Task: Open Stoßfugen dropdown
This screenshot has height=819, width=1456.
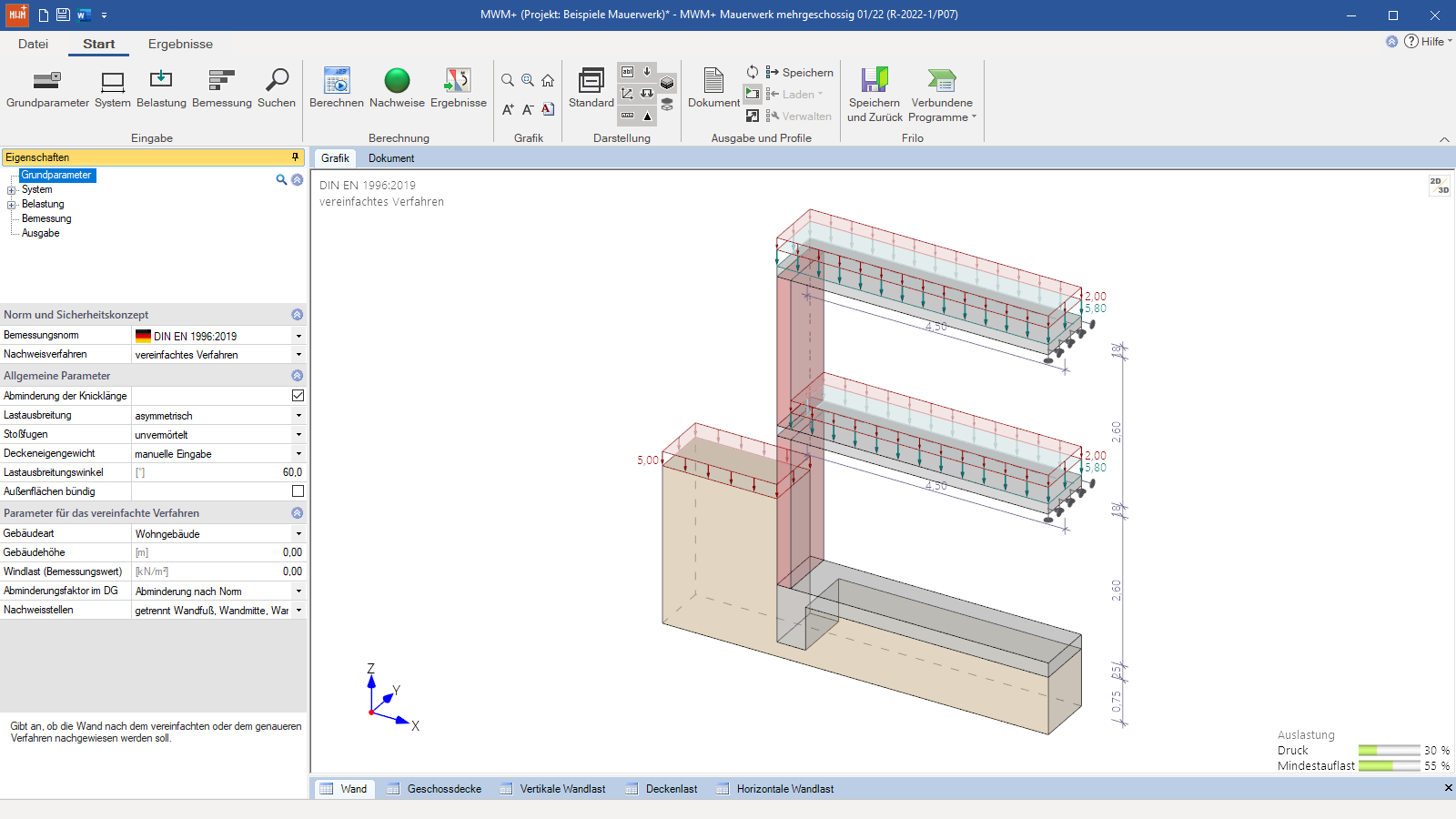Action: (298, 434)
